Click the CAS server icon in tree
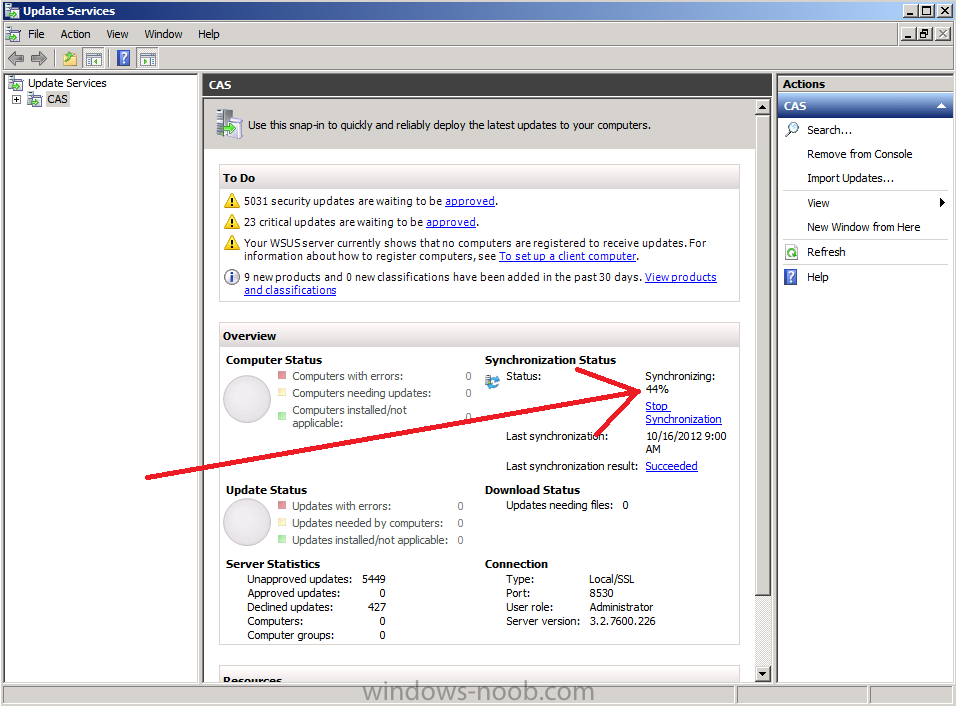The width and height of the screenshot is (956, 706). [x=35, y=99]
